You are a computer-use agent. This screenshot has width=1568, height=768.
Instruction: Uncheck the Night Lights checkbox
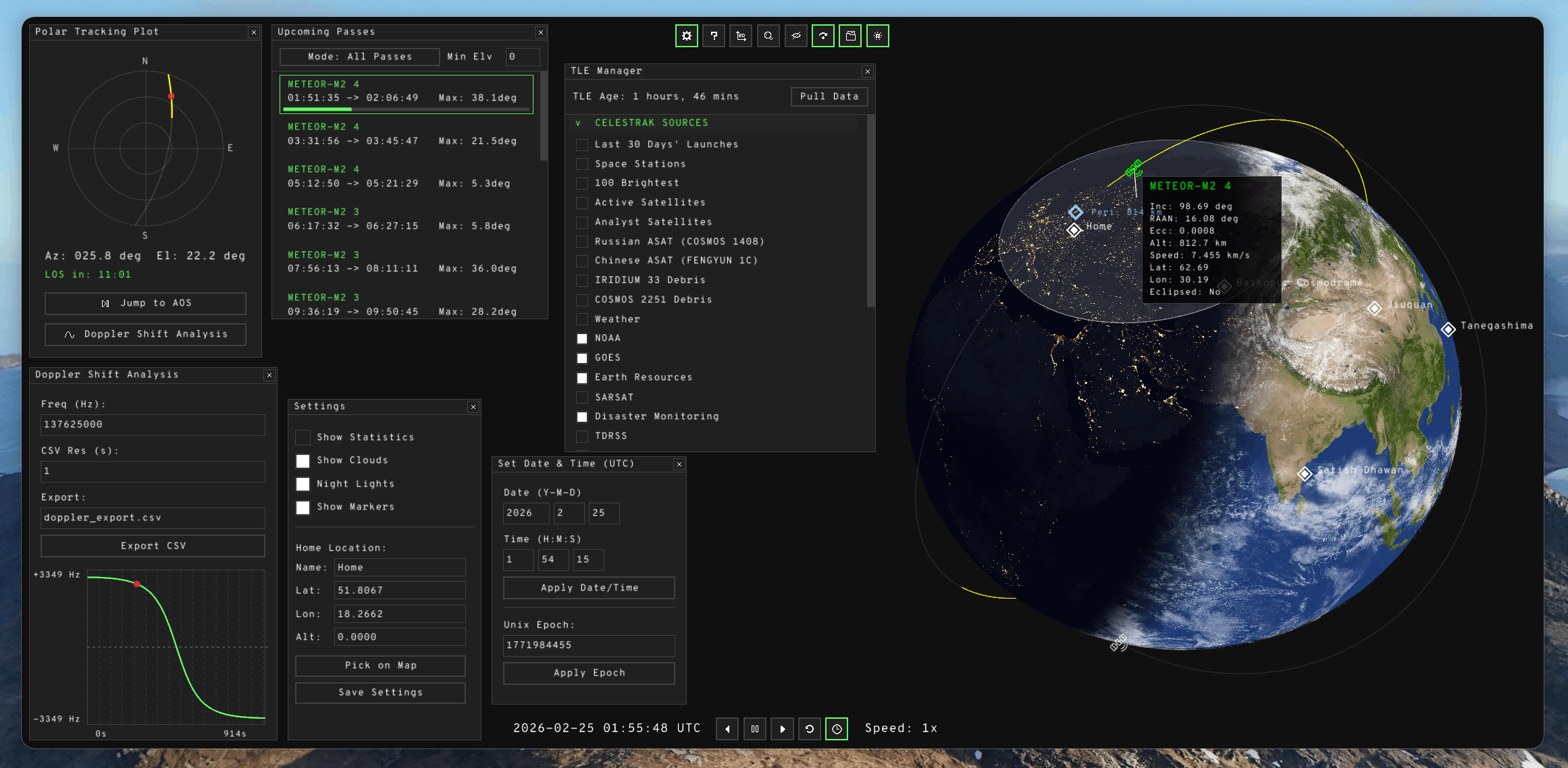coord(303,484)
